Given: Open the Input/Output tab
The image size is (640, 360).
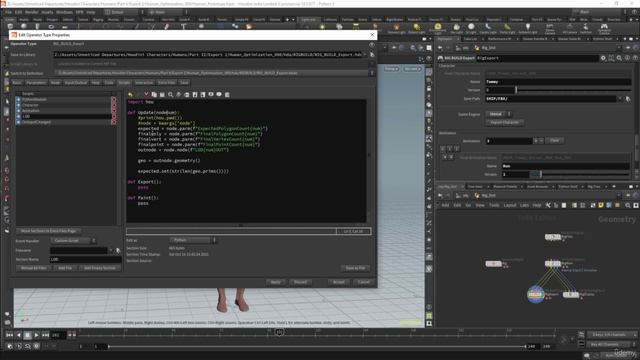Looking at the screenshot, I should pyautogui.click(x=76, y=82).
